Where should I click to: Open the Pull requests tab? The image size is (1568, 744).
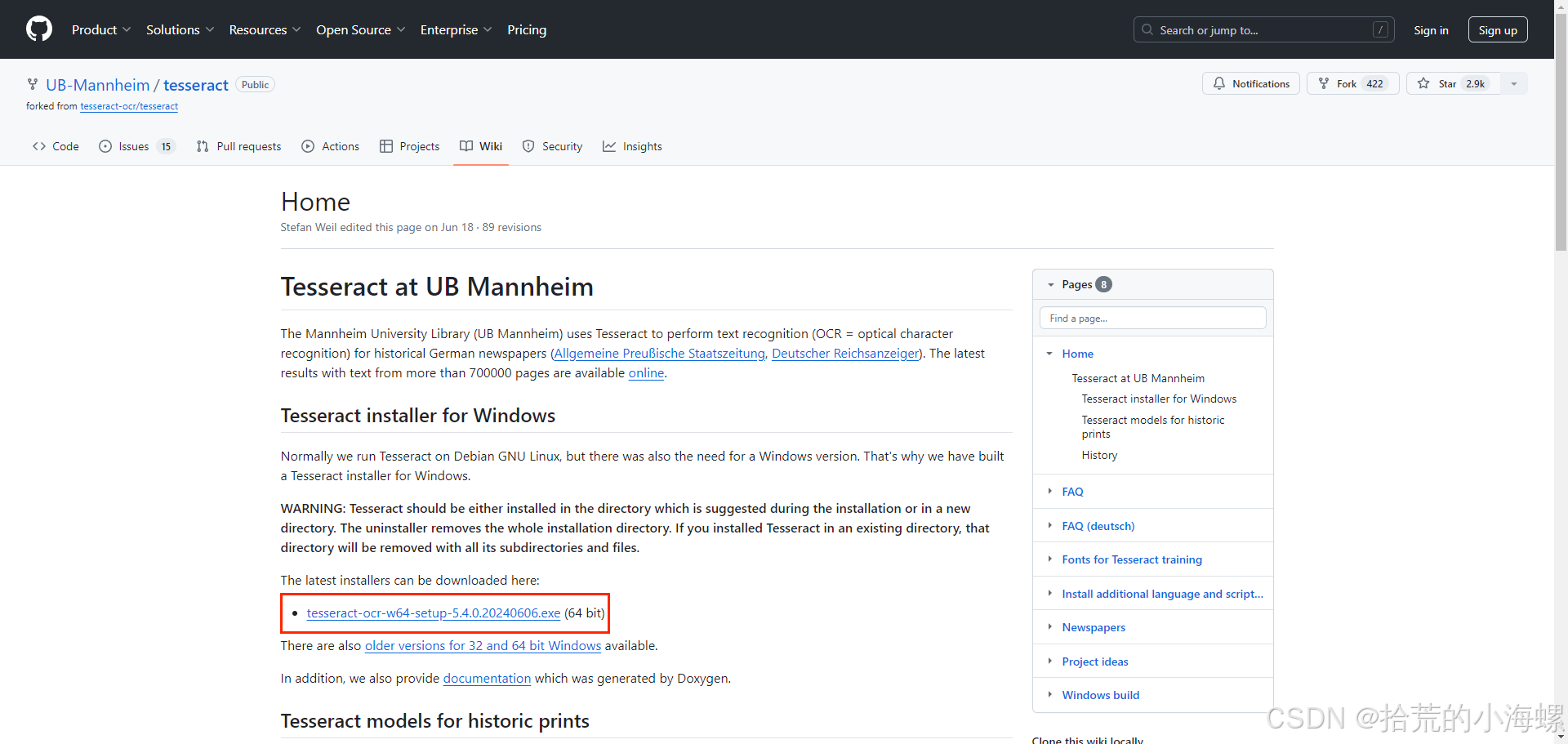coord(238,147)
